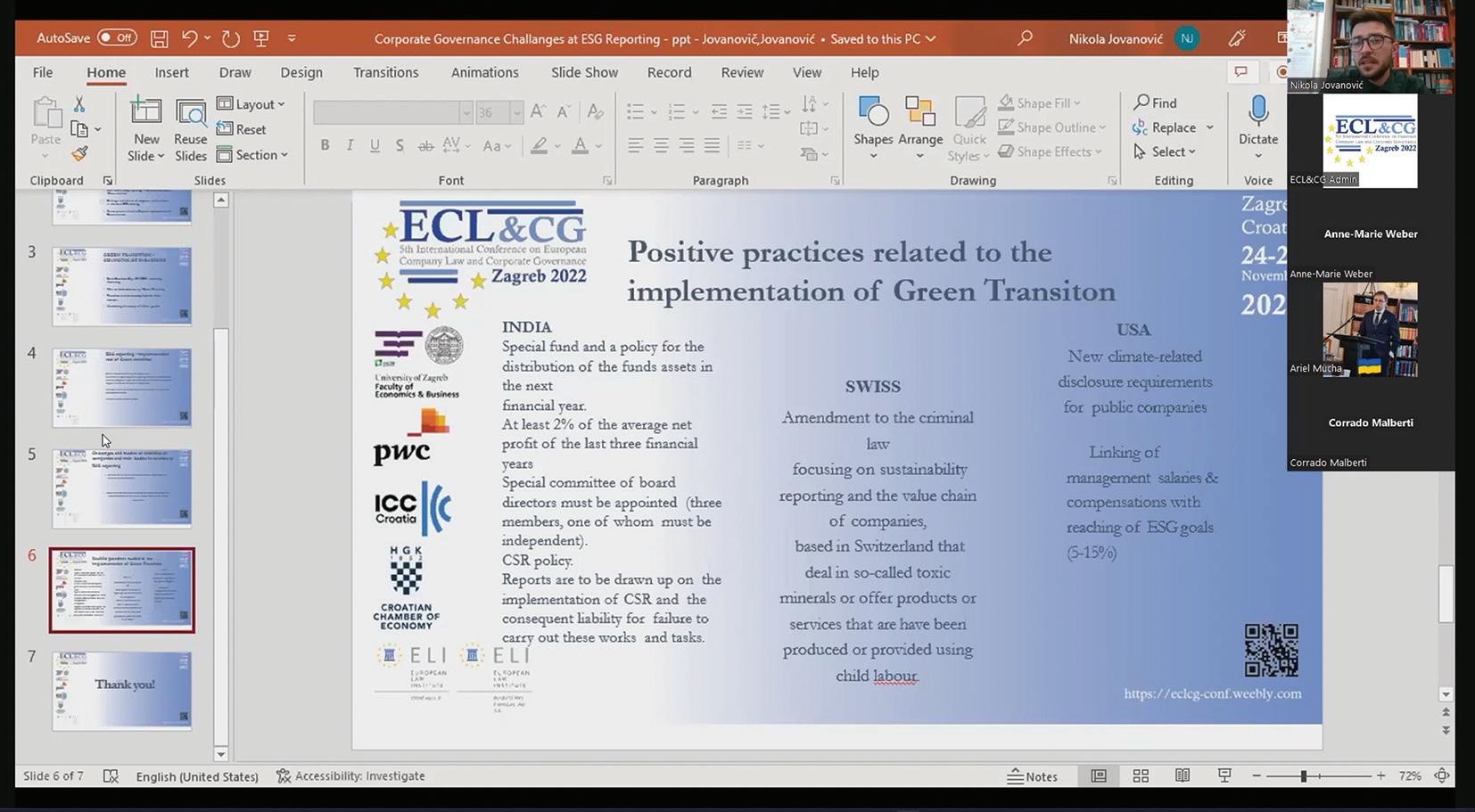
Task: Click the Save icon in title bar
Action: coord(159,38)
